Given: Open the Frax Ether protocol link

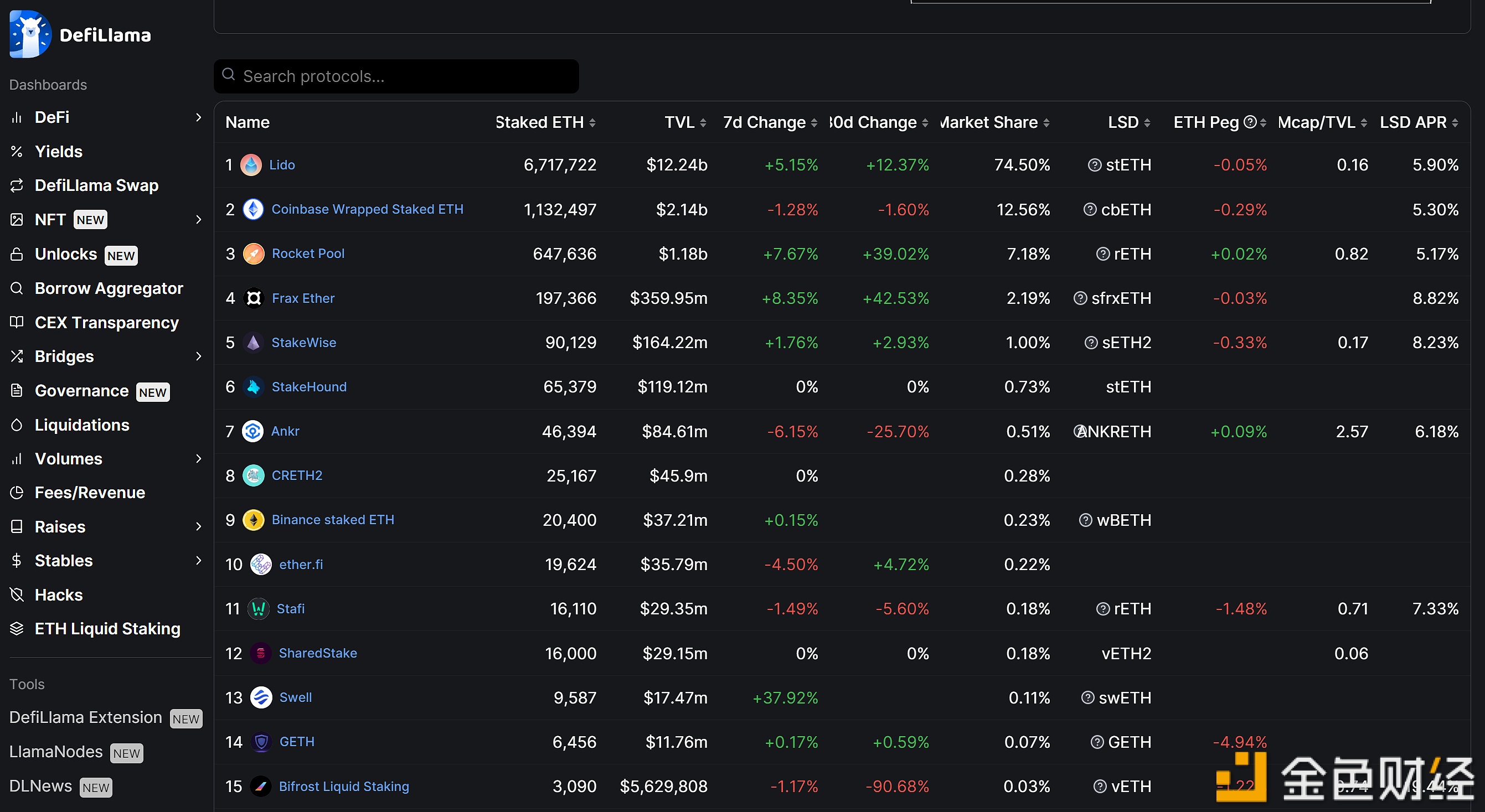Looking at the screenshot, I should click(x=303, y=298).
